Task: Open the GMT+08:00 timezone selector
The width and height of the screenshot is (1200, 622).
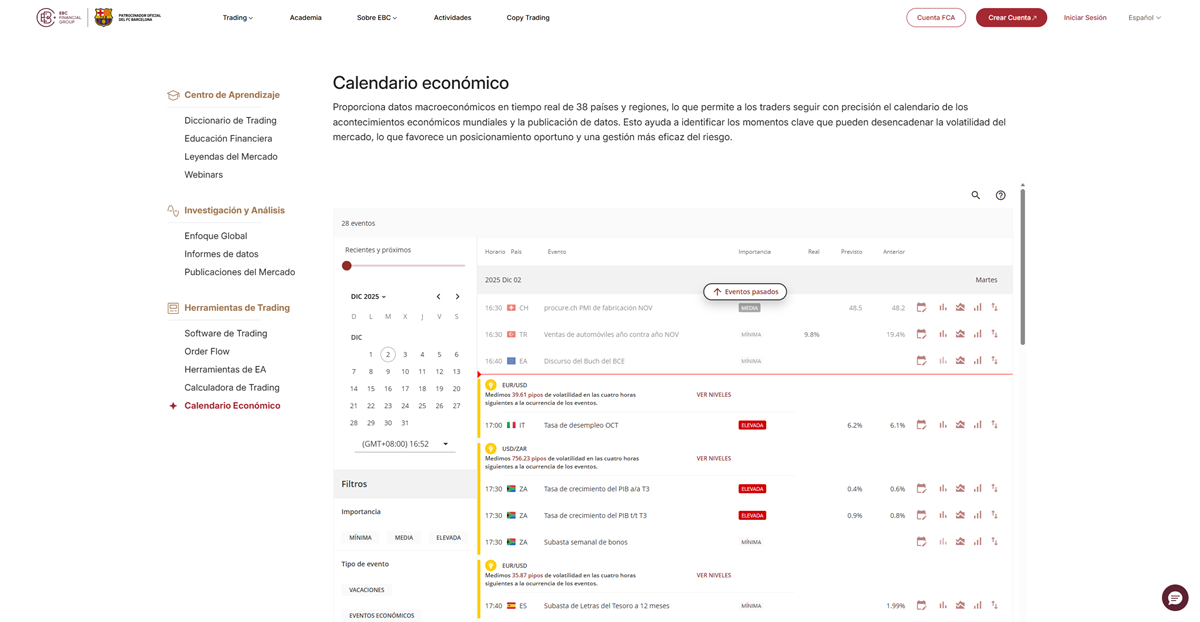Action: pyautogui.click(x=398, y=443)
